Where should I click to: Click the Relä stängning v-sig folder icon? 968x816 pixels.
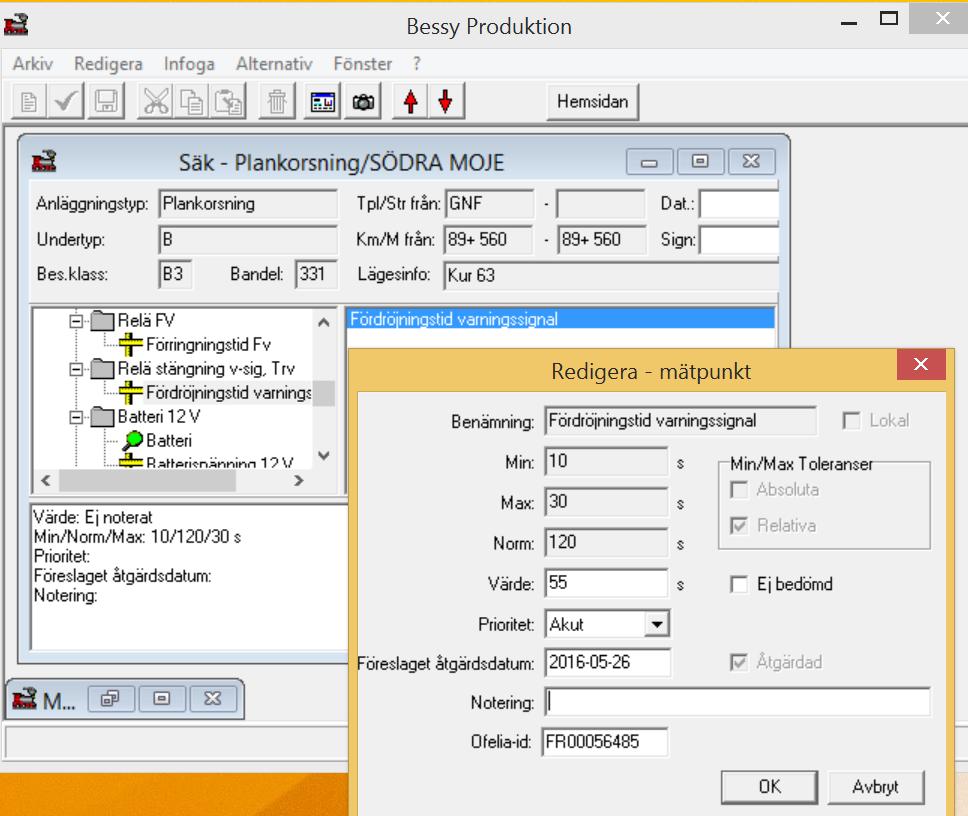102,369
